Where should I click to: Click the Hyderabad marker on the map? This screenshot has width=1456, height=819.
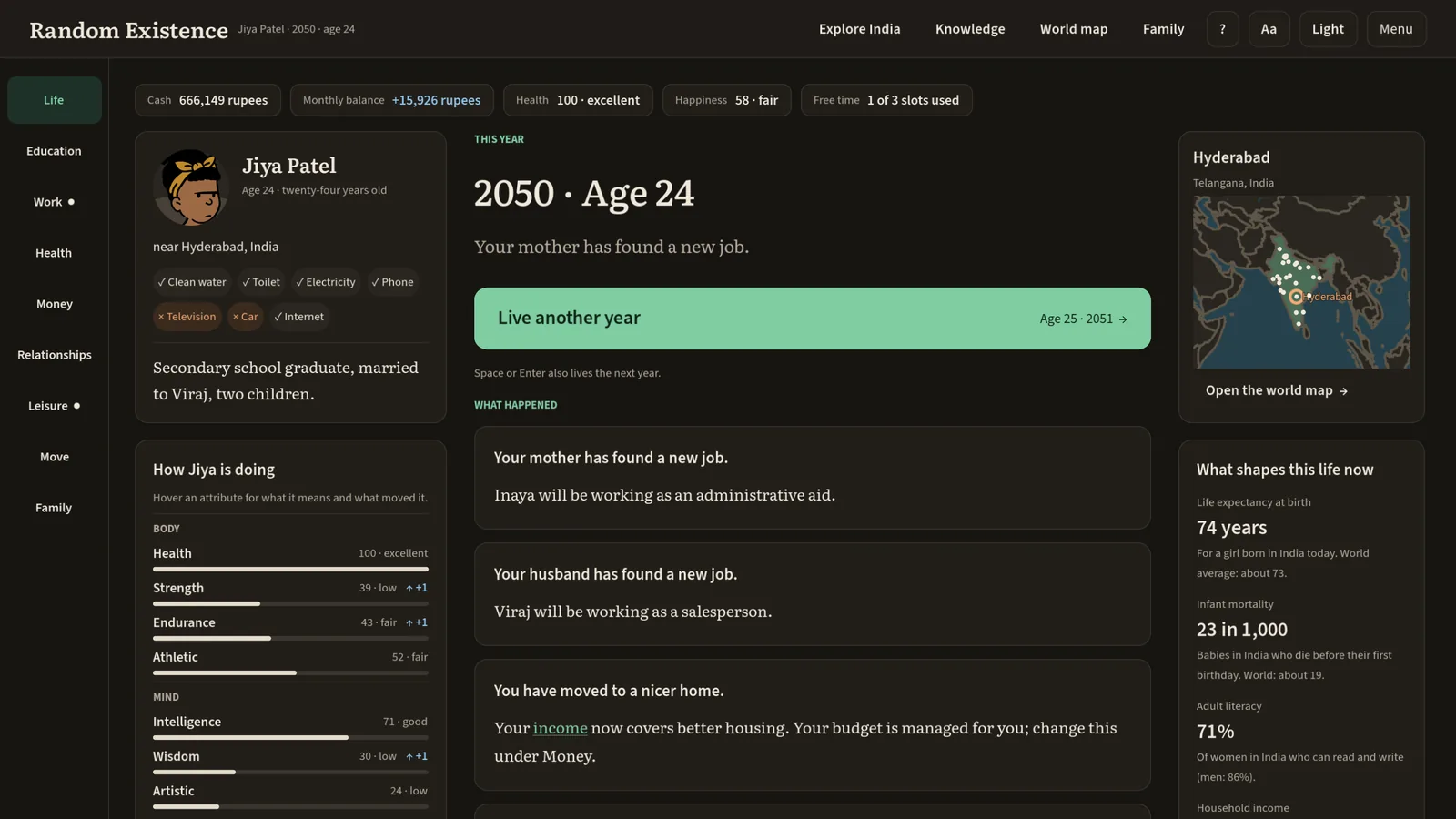point(1296,297)
